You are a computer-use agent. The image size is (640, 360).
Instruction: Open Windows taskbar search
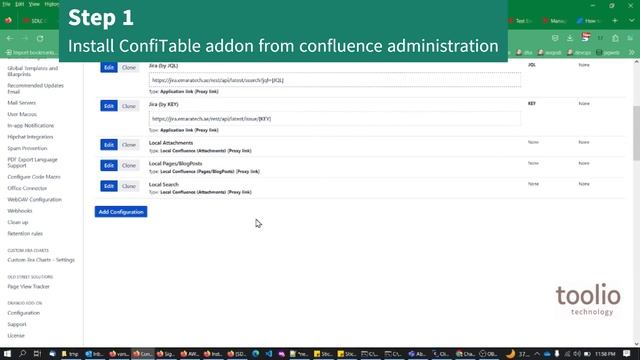pos(22,353)
